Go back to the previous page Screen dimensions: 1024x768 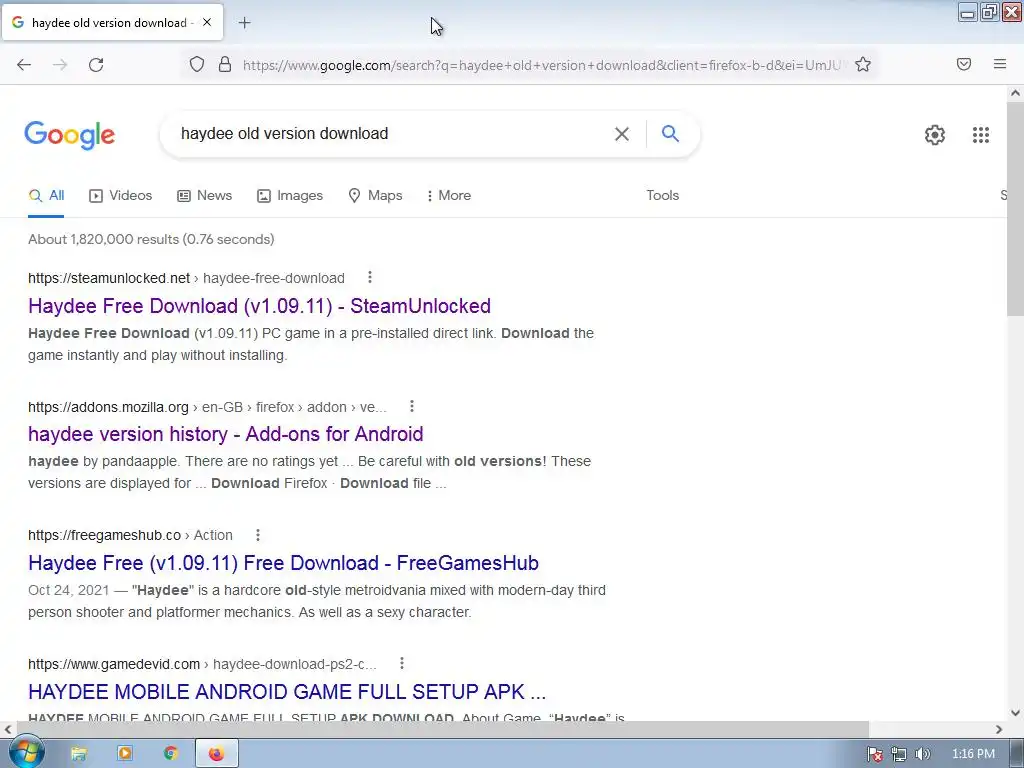coord(24,64)
